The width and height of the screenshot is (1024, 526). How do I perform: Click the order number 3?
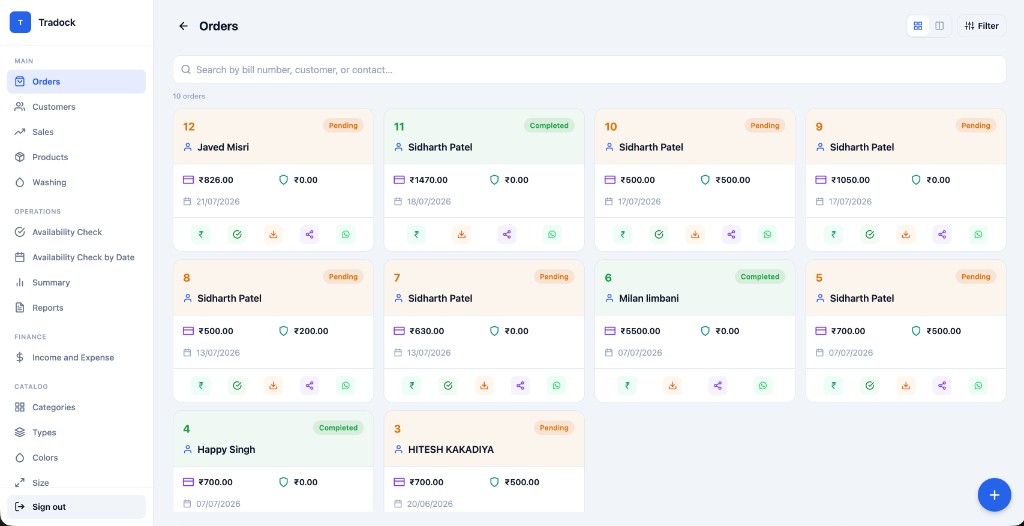point(397,429)
